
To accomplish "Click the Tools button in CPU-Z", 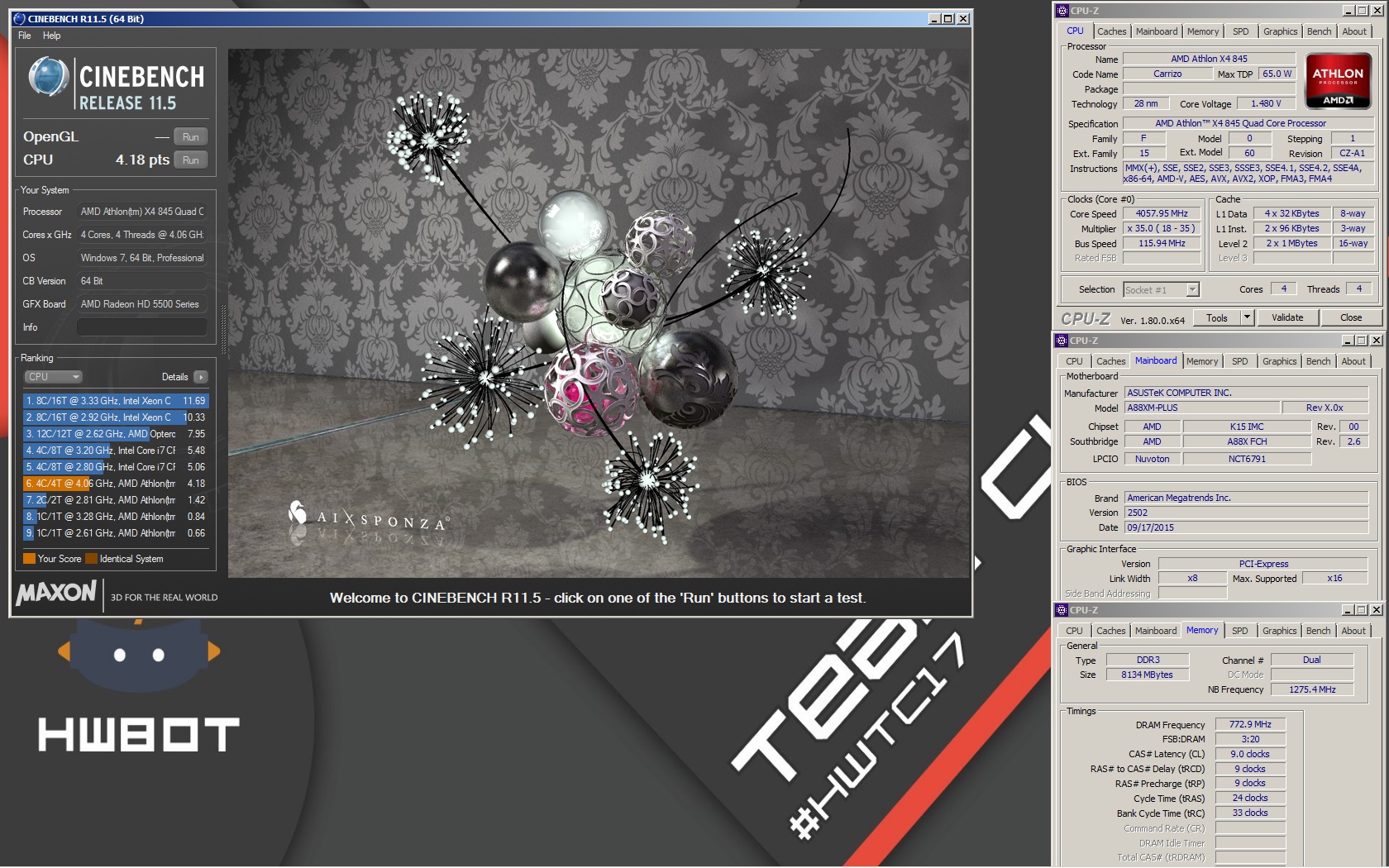I will [1217, 317].
